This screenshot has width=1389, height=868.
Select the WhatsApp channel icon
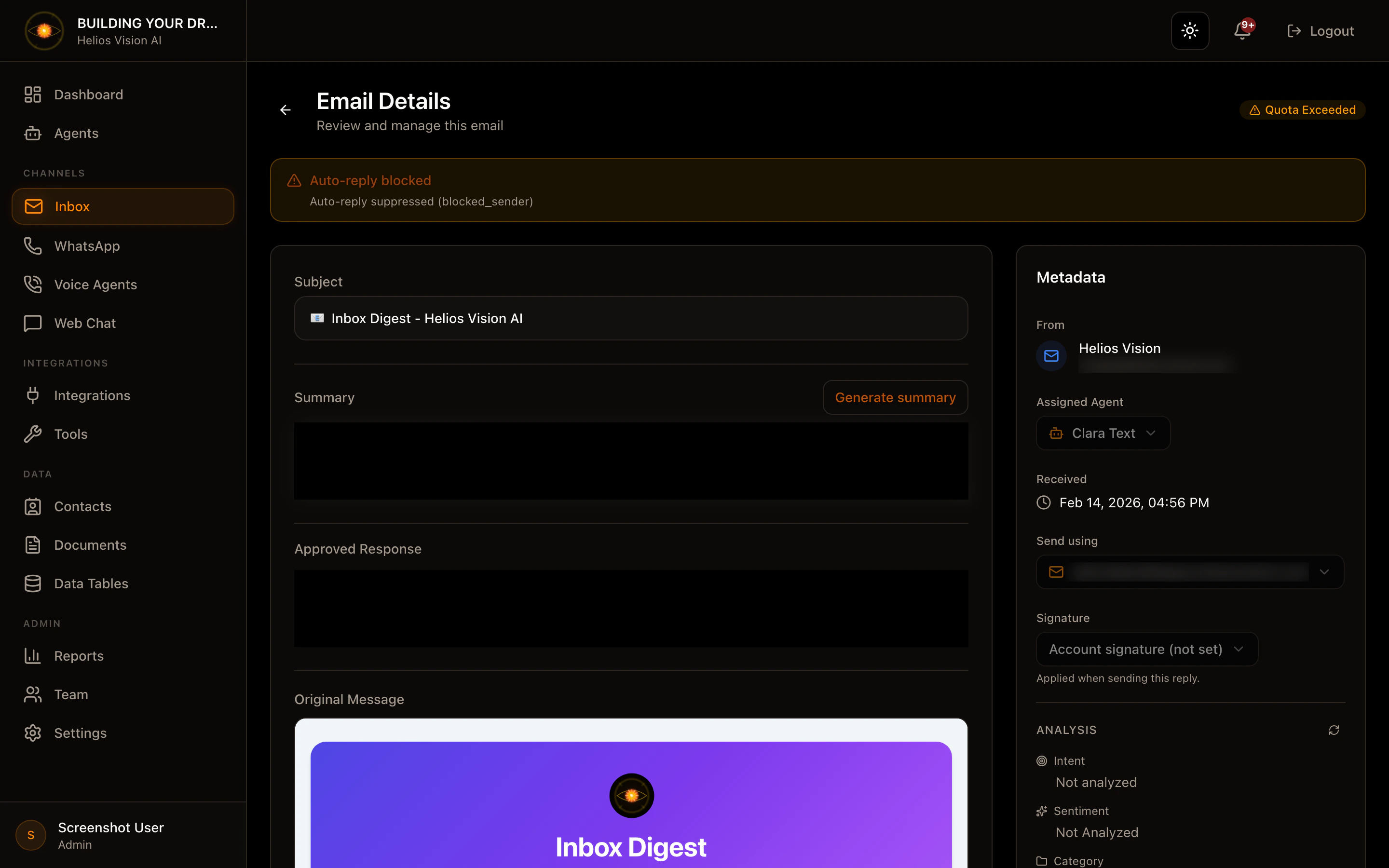pyautogui.click(x=87, y=246)
